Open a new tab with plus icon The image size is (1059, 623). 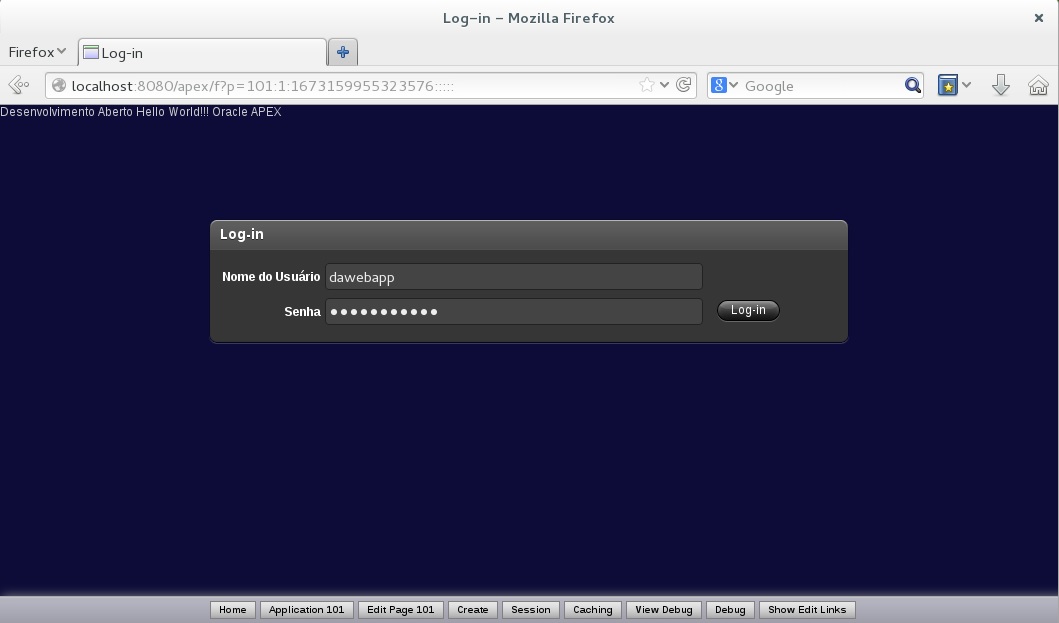[x=343, y=52]
